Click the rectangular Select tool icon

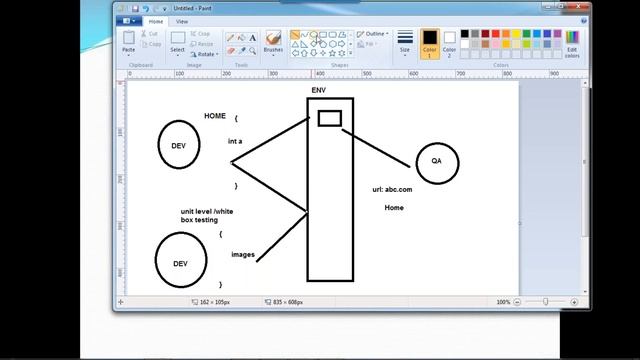point(178,38)
